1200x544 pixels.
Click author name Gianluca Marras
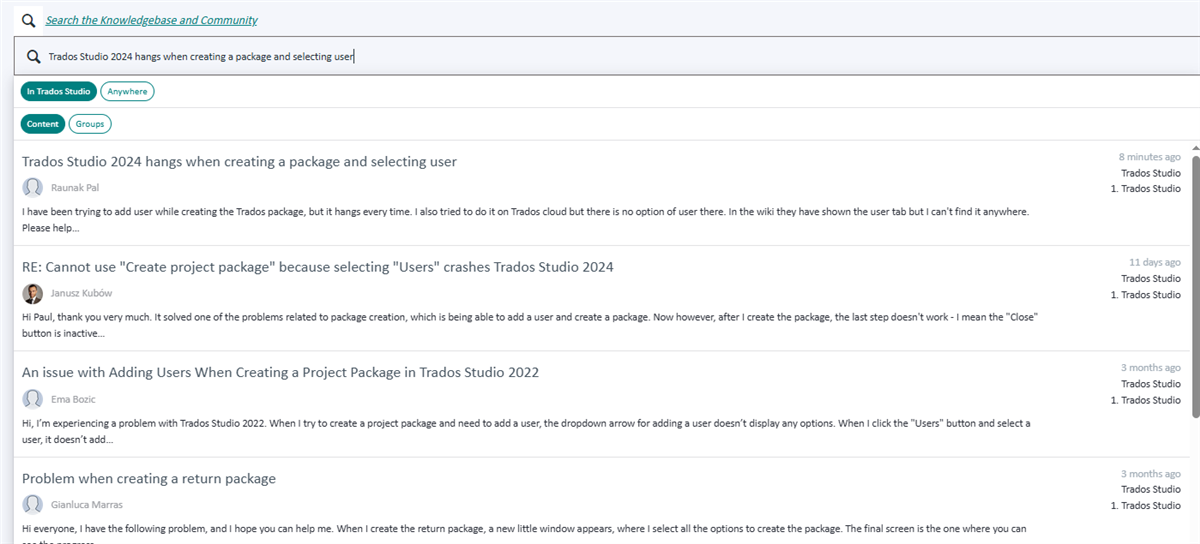point(87,504)
